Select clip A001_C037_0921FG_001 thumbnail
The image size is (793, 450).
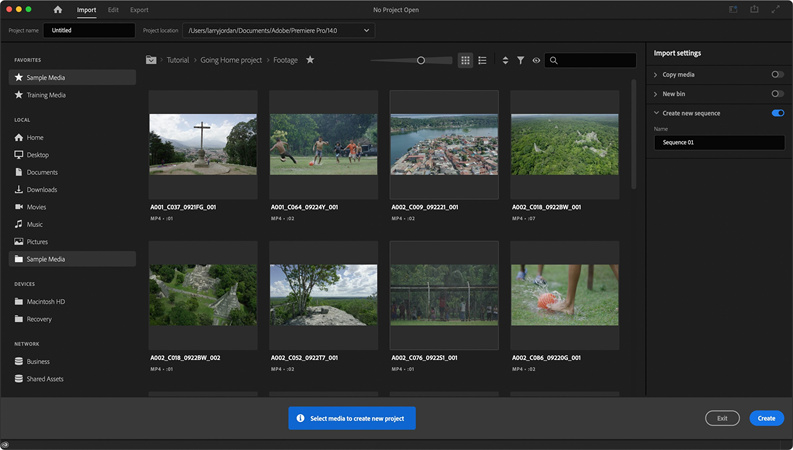coord(203,145)
